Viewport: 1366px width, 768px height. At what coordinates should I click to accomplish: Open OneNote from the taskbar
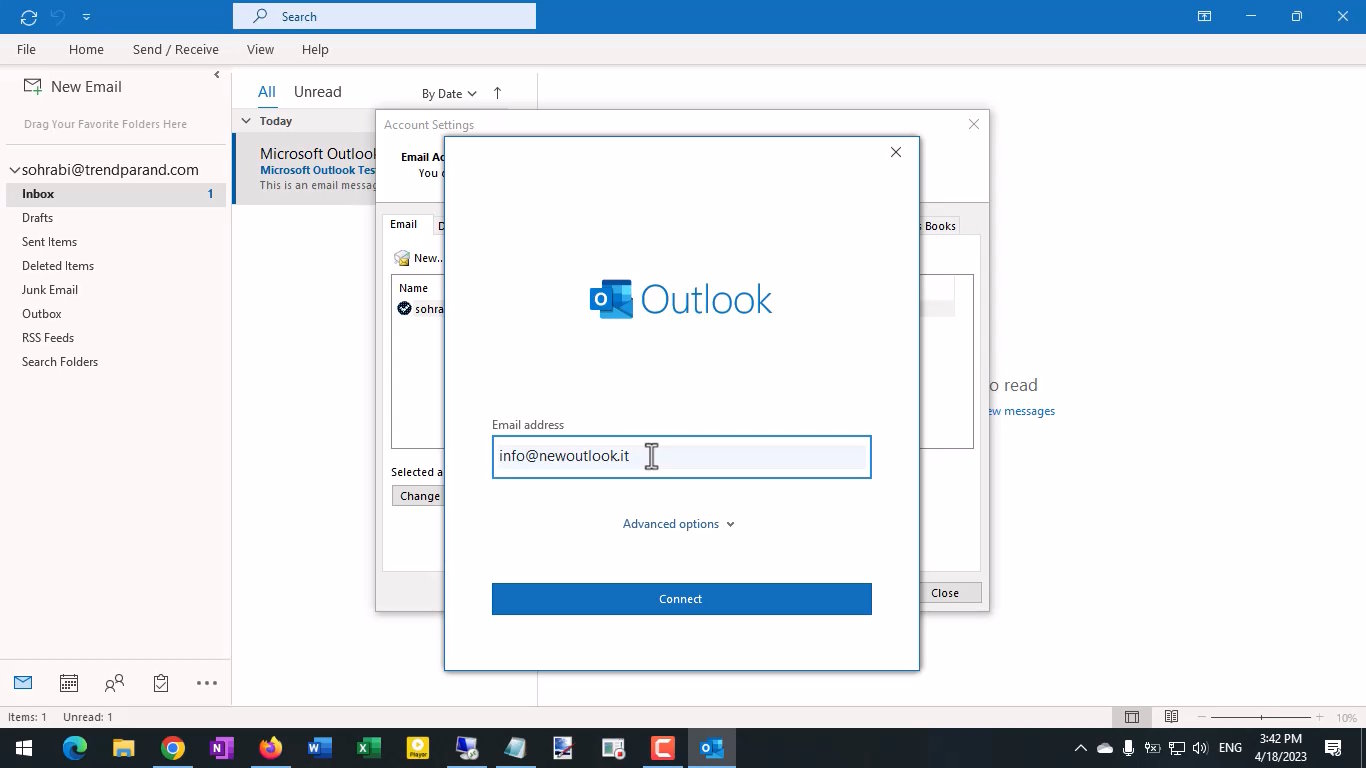pyautogui.click(x=221, y=748)
